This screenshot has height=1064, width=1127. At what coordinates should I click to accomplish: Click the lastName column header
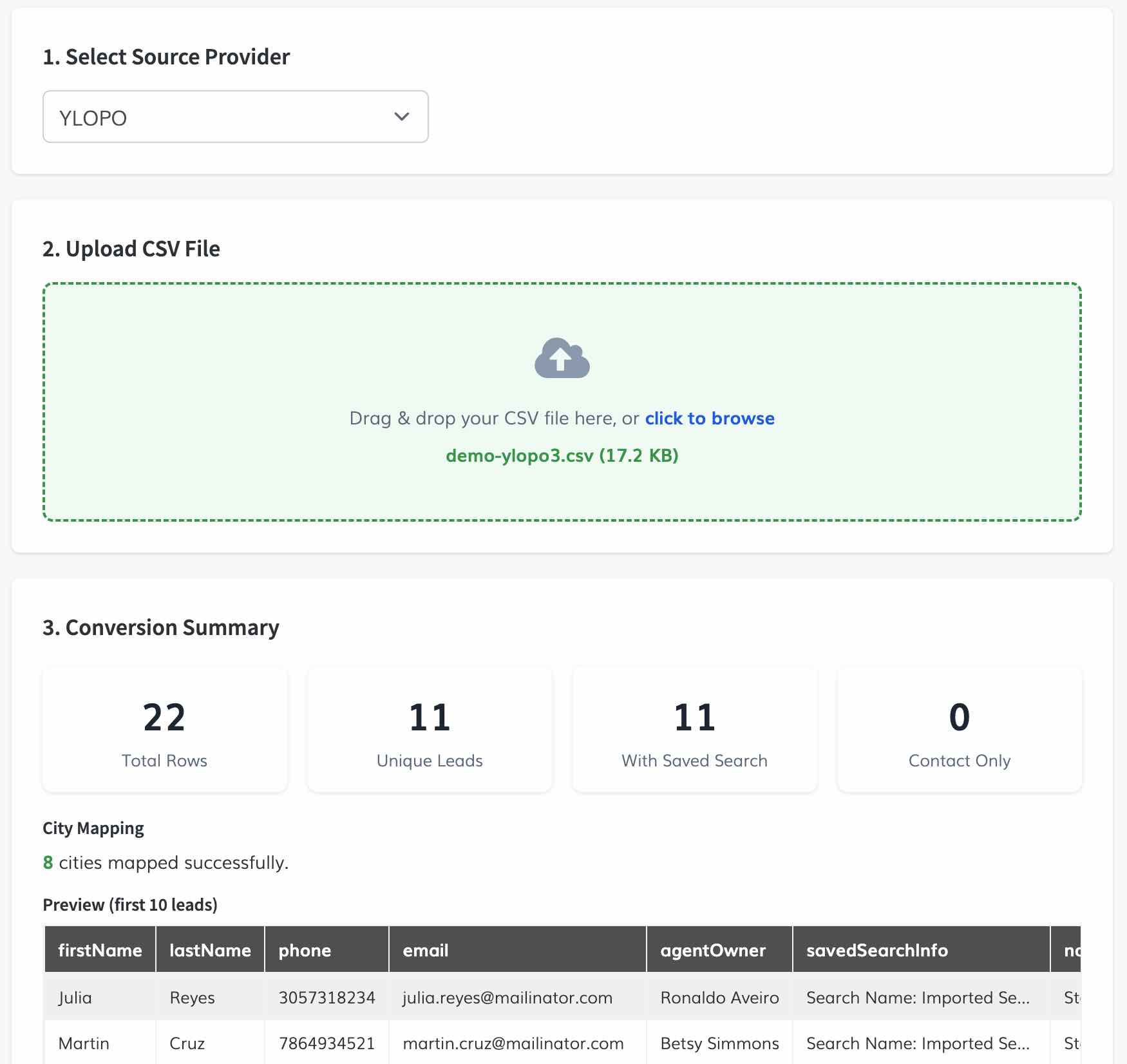click(x=210, y=949)
